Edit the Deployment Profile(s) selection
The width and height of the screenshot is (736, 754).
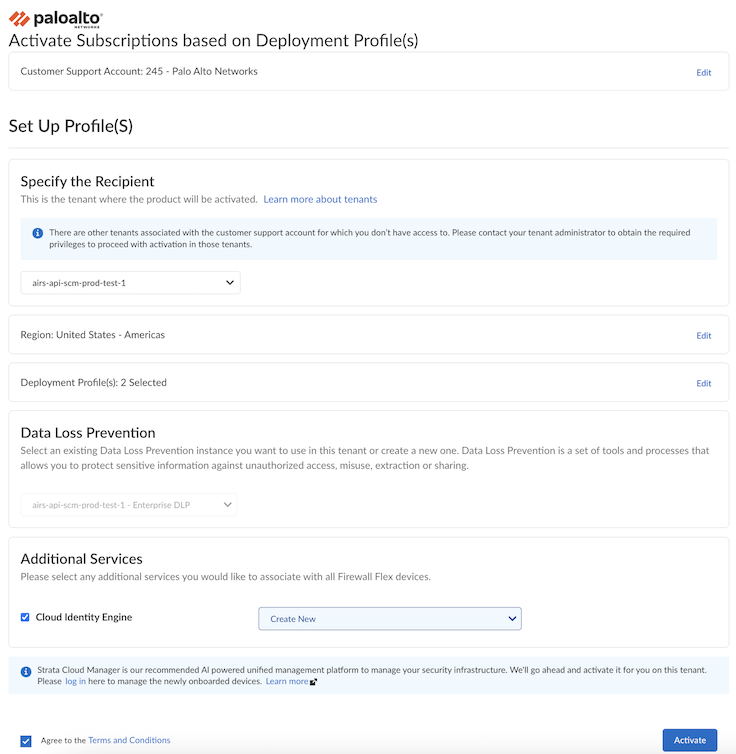pos(704,384)
